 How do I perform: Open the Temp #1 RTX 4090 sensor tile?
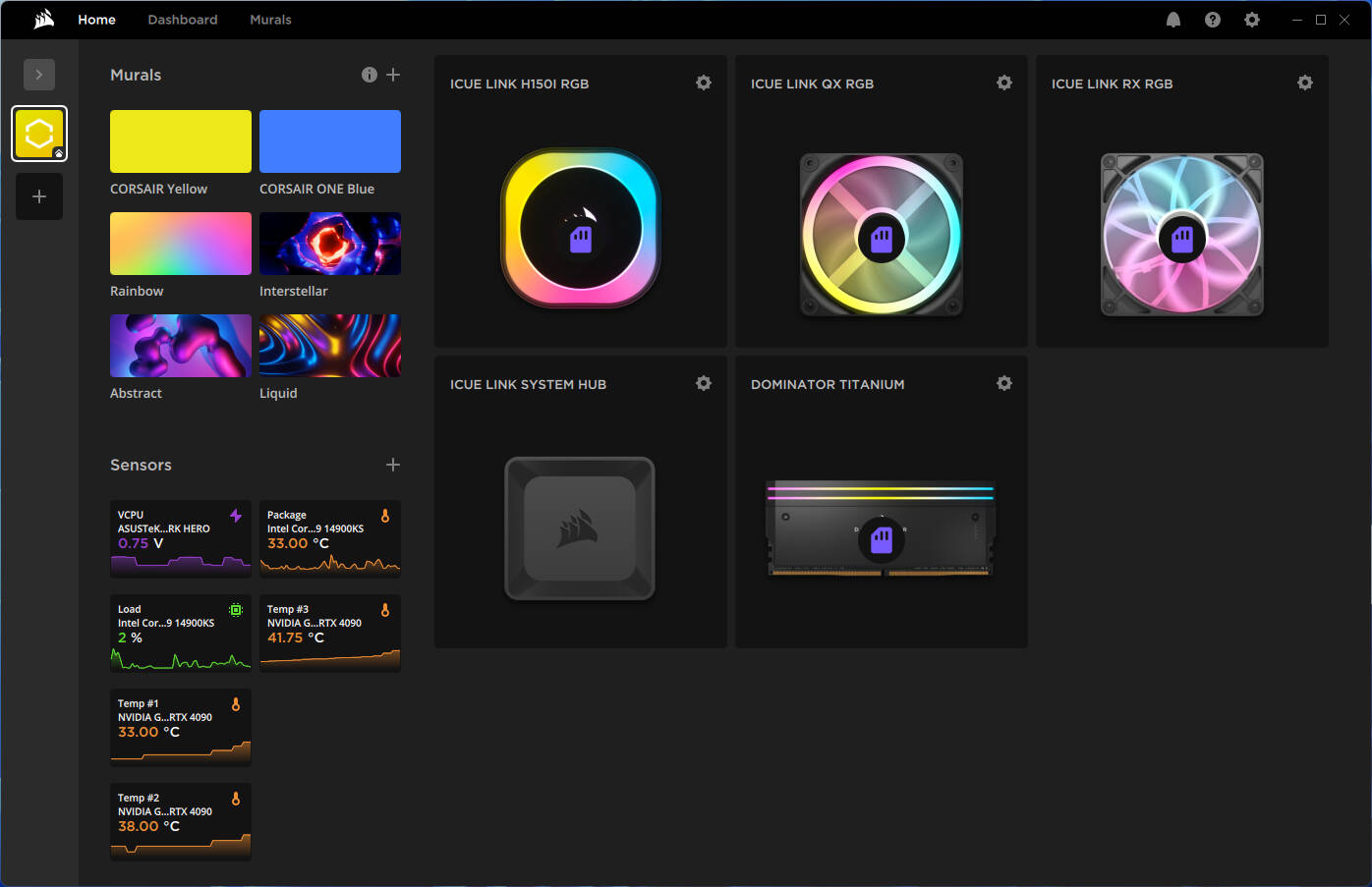[x=181, y=728]
